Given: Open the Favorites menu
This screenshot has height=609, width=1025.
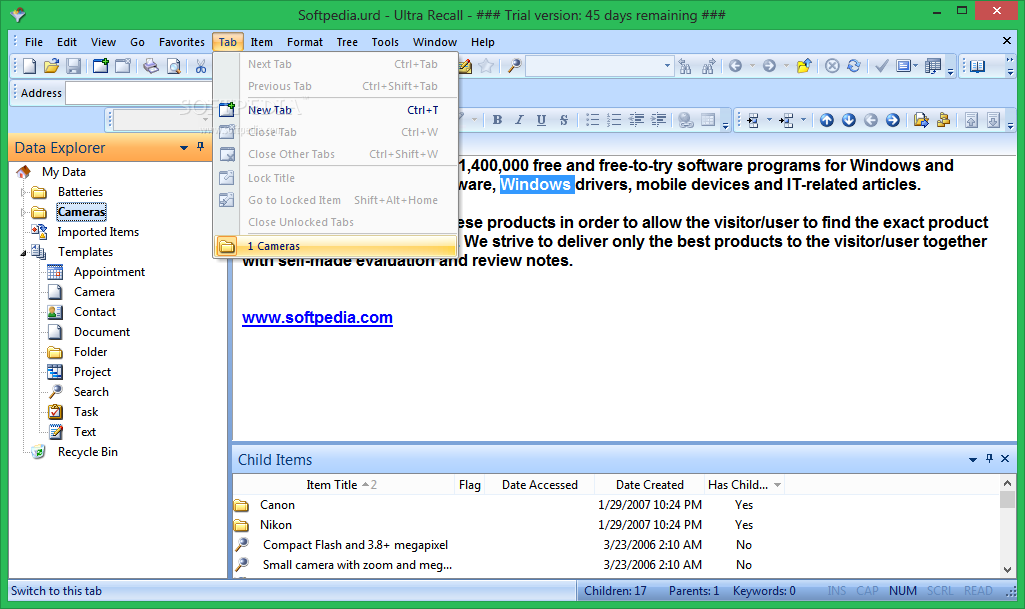Looking at the screenshot, I should coord(182,42).
